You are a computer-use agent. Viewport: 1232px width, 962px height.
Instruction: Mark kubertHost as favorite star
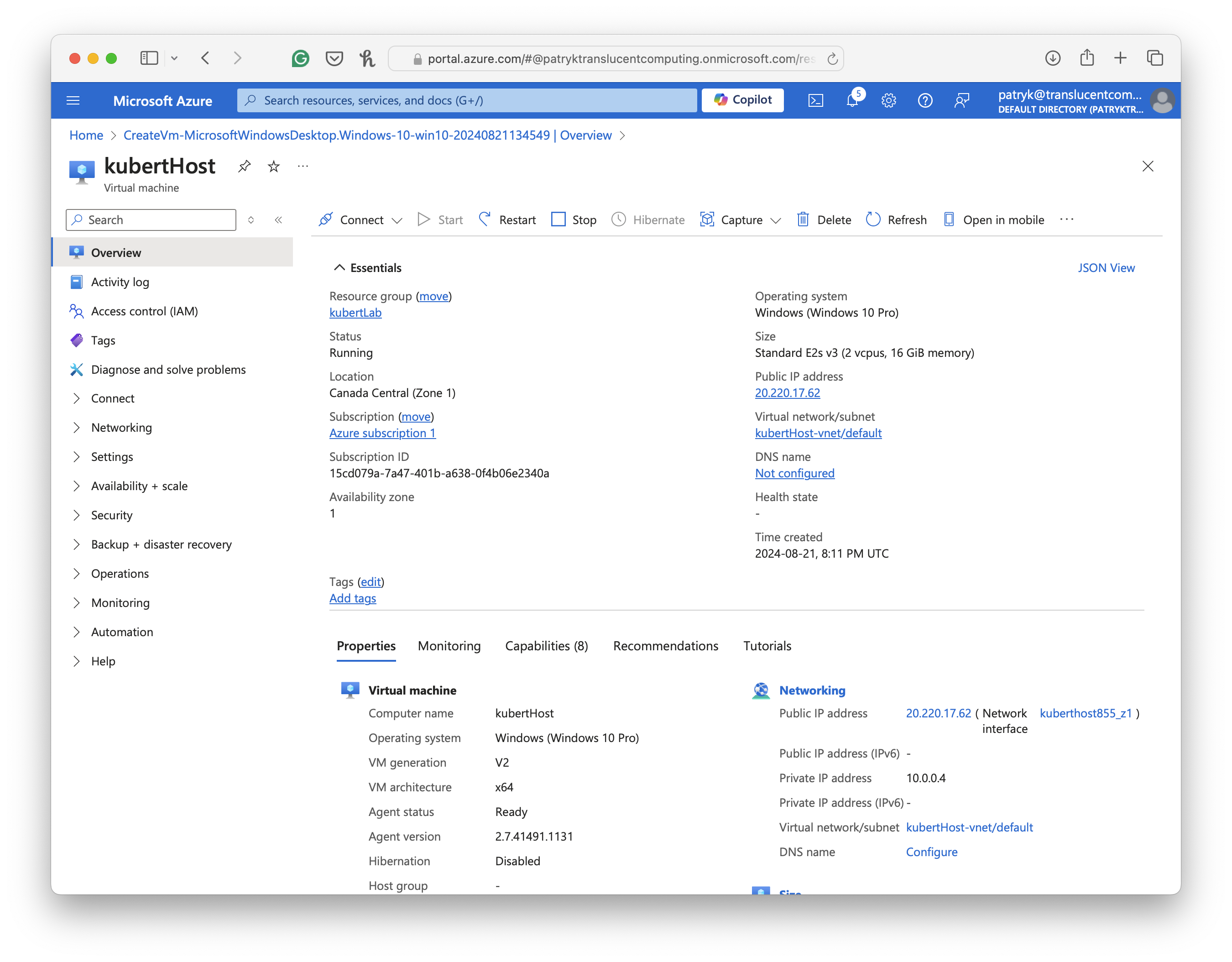[274, 167]
